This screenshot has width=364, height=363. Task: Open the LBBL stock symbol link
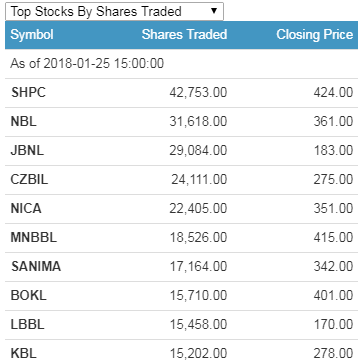(x=27, y=324)
